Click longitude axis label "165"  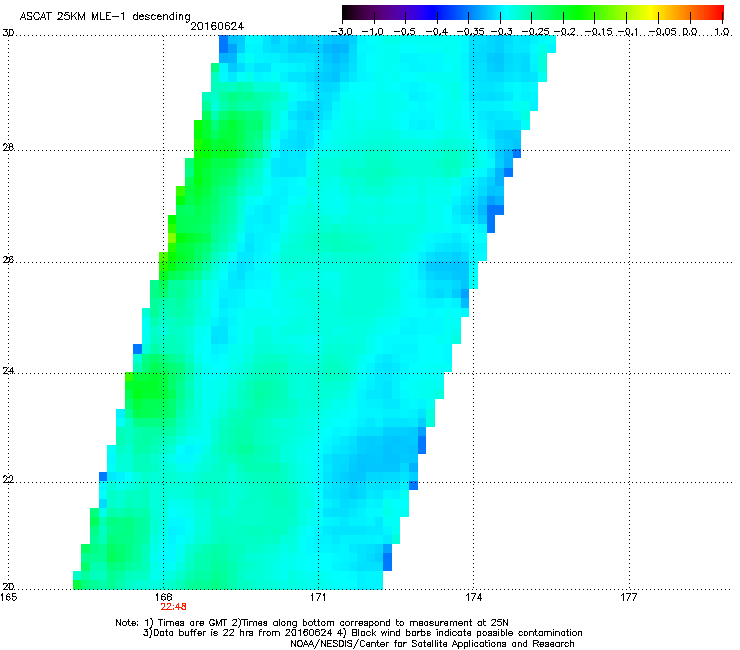point(9,598)
